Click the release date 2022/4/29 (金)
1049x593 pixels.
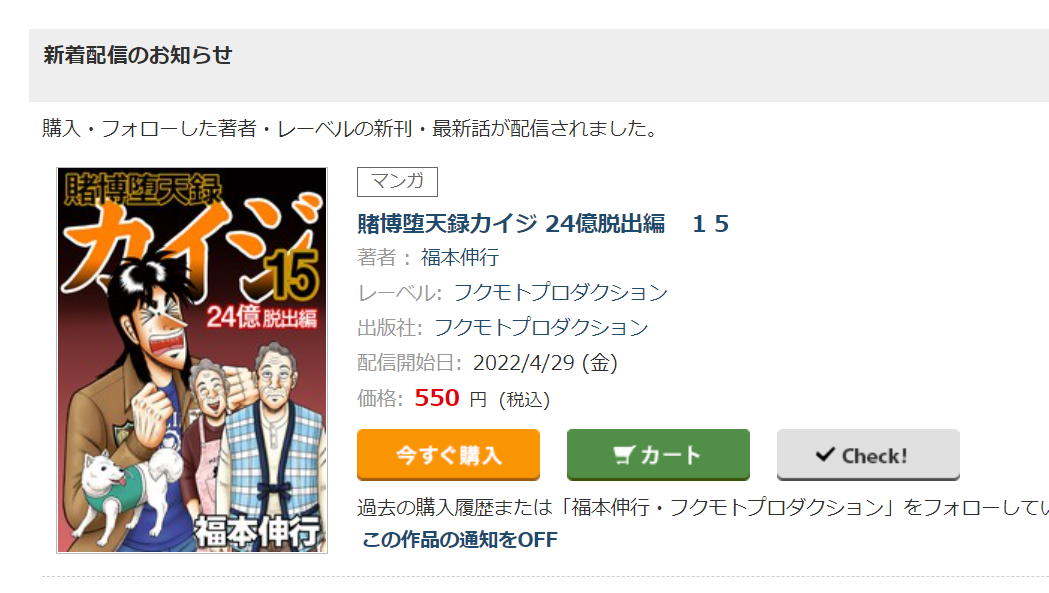coord(545,363)
